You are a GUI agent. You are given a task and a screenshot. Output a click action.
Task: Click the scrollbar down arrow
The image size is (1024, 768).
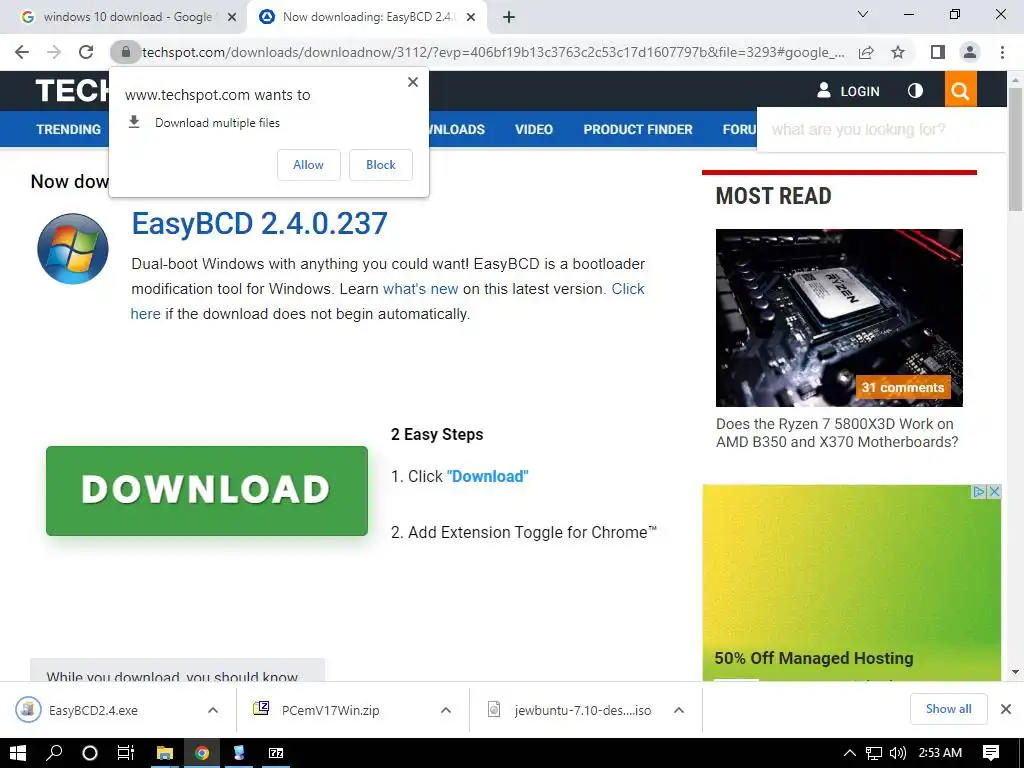point(1016,672)
